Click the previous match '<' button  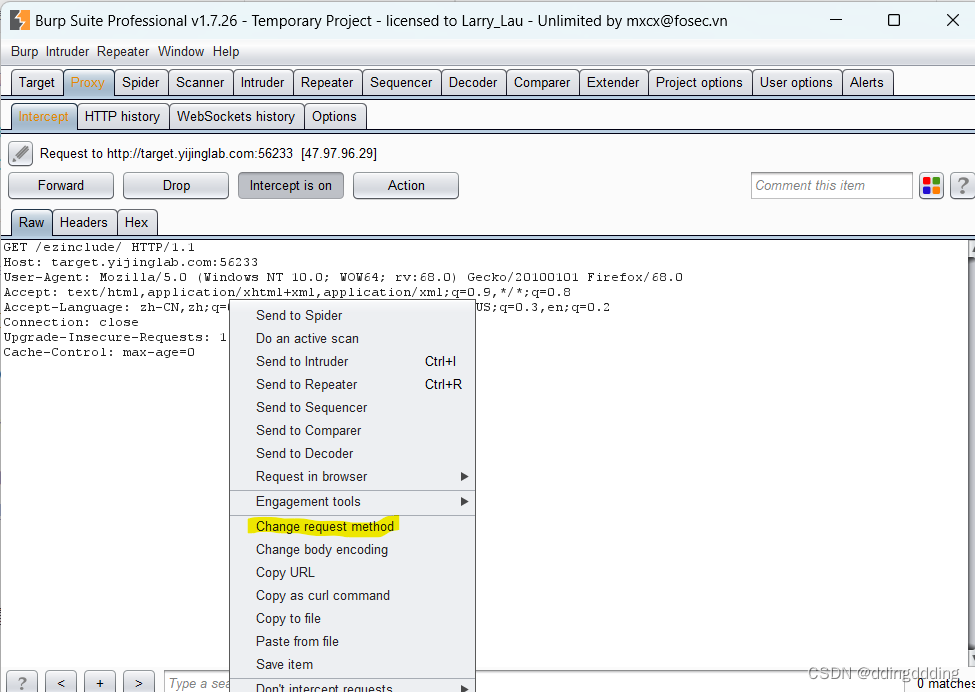[61, 682]
